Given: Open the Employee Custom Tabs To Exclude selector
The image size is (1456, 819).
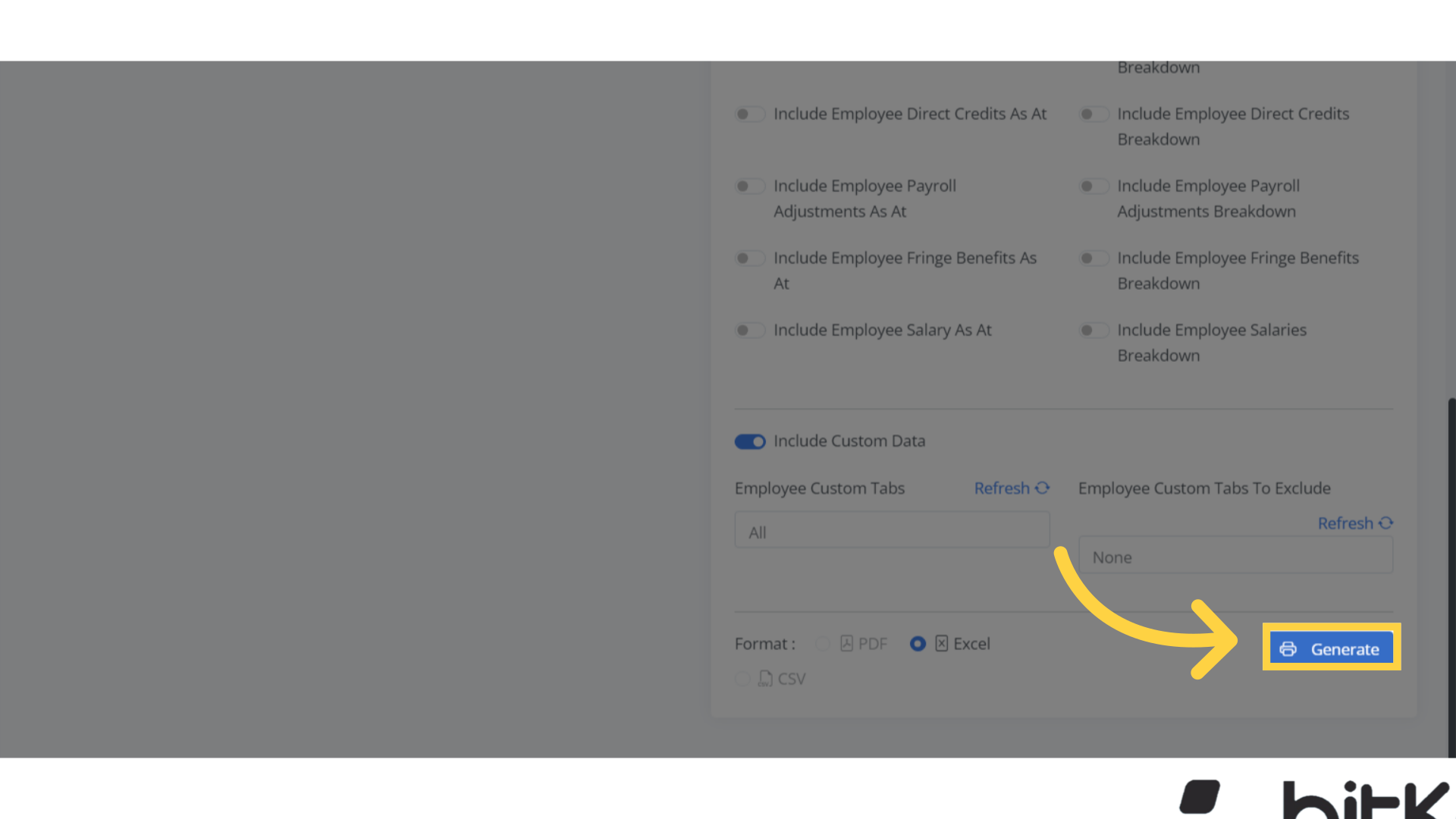Looking at the screenshot, I should click(x=1236, y=556).
